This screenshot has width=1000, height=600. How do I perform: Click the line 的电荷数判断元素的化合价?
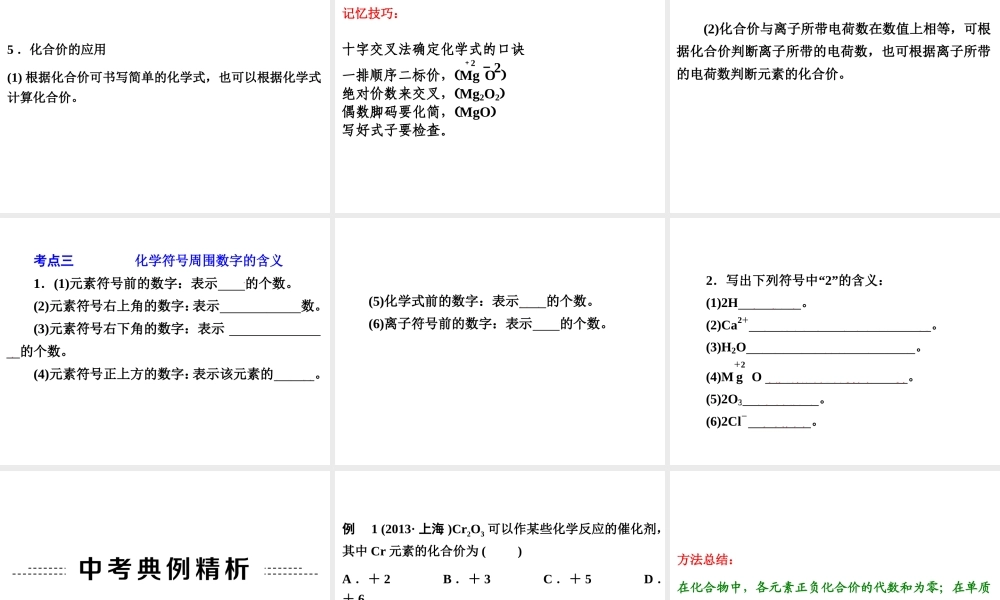761,74
